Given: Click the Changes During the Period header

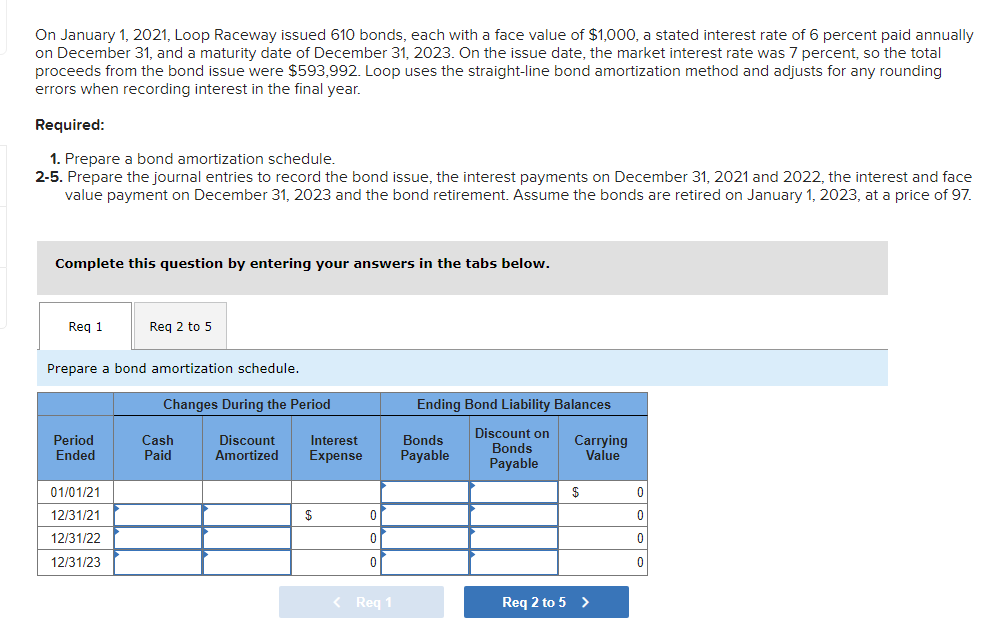Looking at the screenshot, I should 247,404.
